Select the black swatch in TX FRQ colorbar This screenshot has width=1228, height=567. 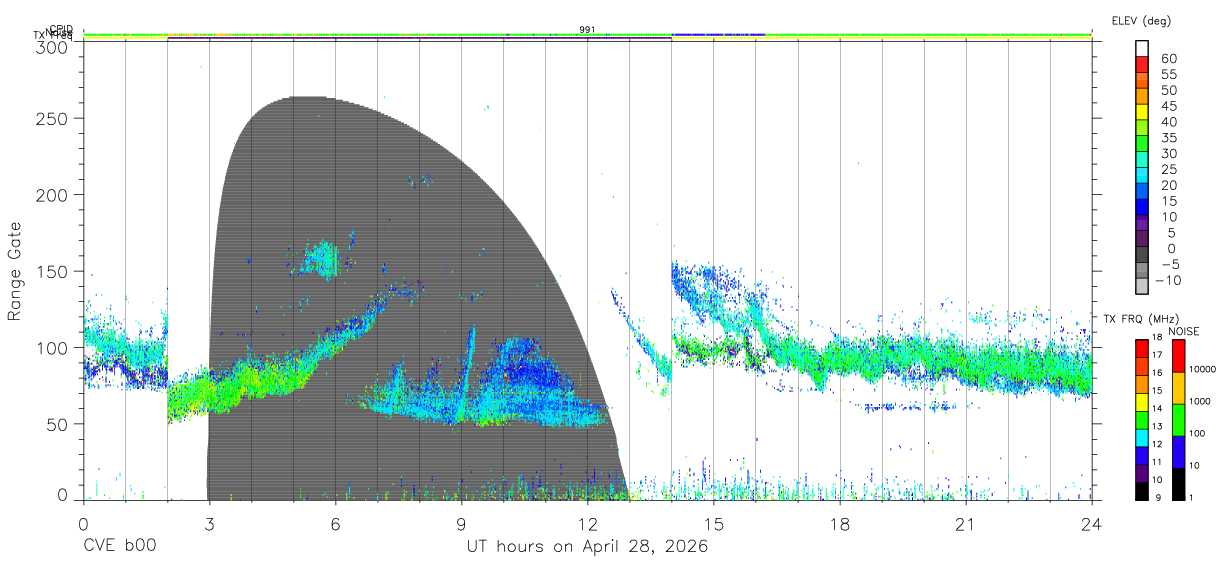pos(1141,491)
